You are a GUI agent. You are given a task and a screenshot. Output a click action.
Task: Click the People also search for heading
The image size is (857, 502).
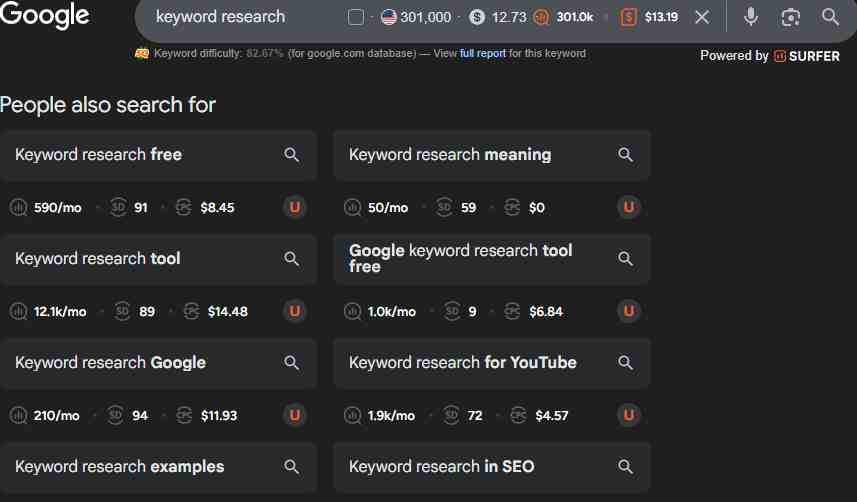[x=108, y=105]
